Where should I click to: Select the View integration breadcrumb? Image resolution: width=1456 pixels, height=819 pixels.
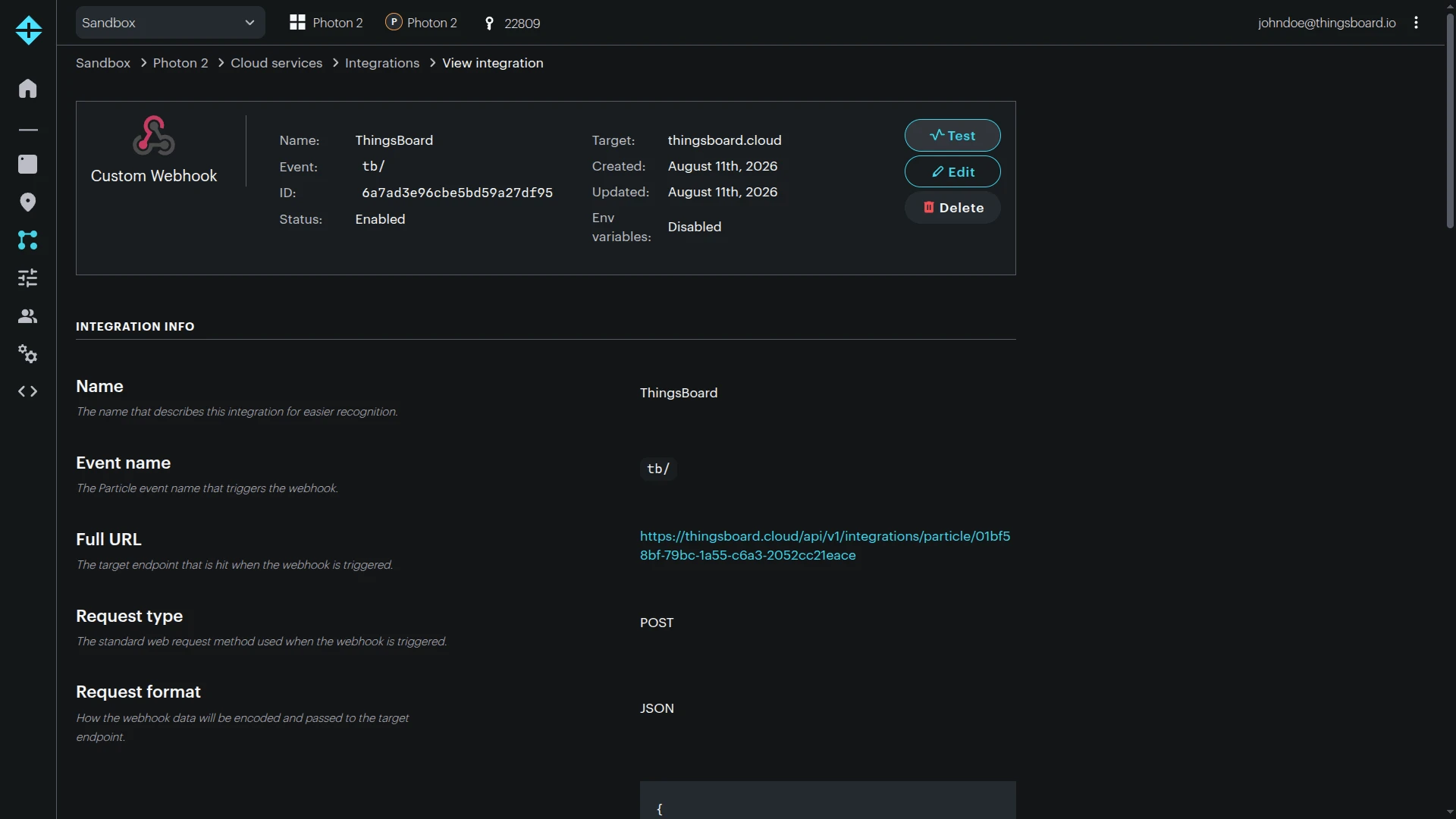tap(493, 63)
